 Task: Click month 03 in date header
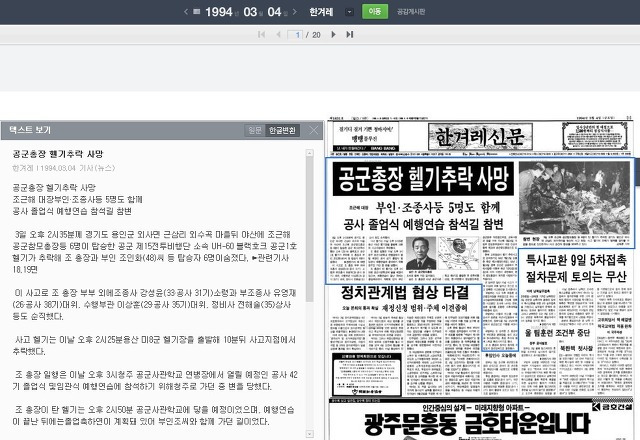(250, 12)
